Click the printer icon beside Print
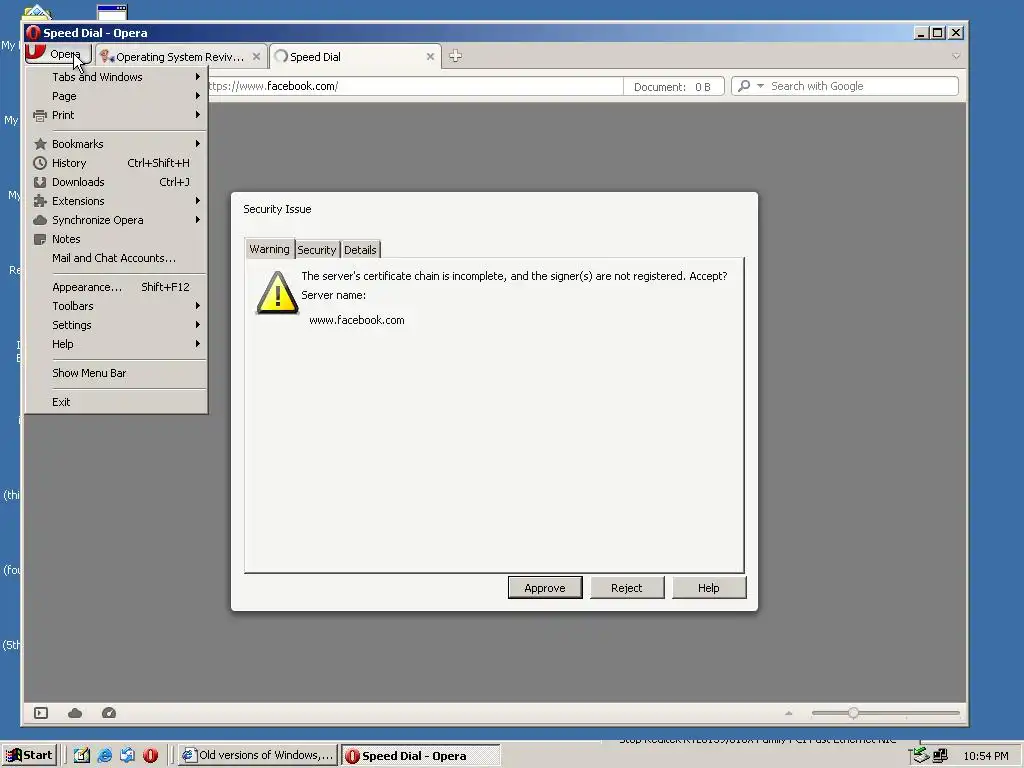The height and width of the screenshot is (768, 1024). click(40, 116)
